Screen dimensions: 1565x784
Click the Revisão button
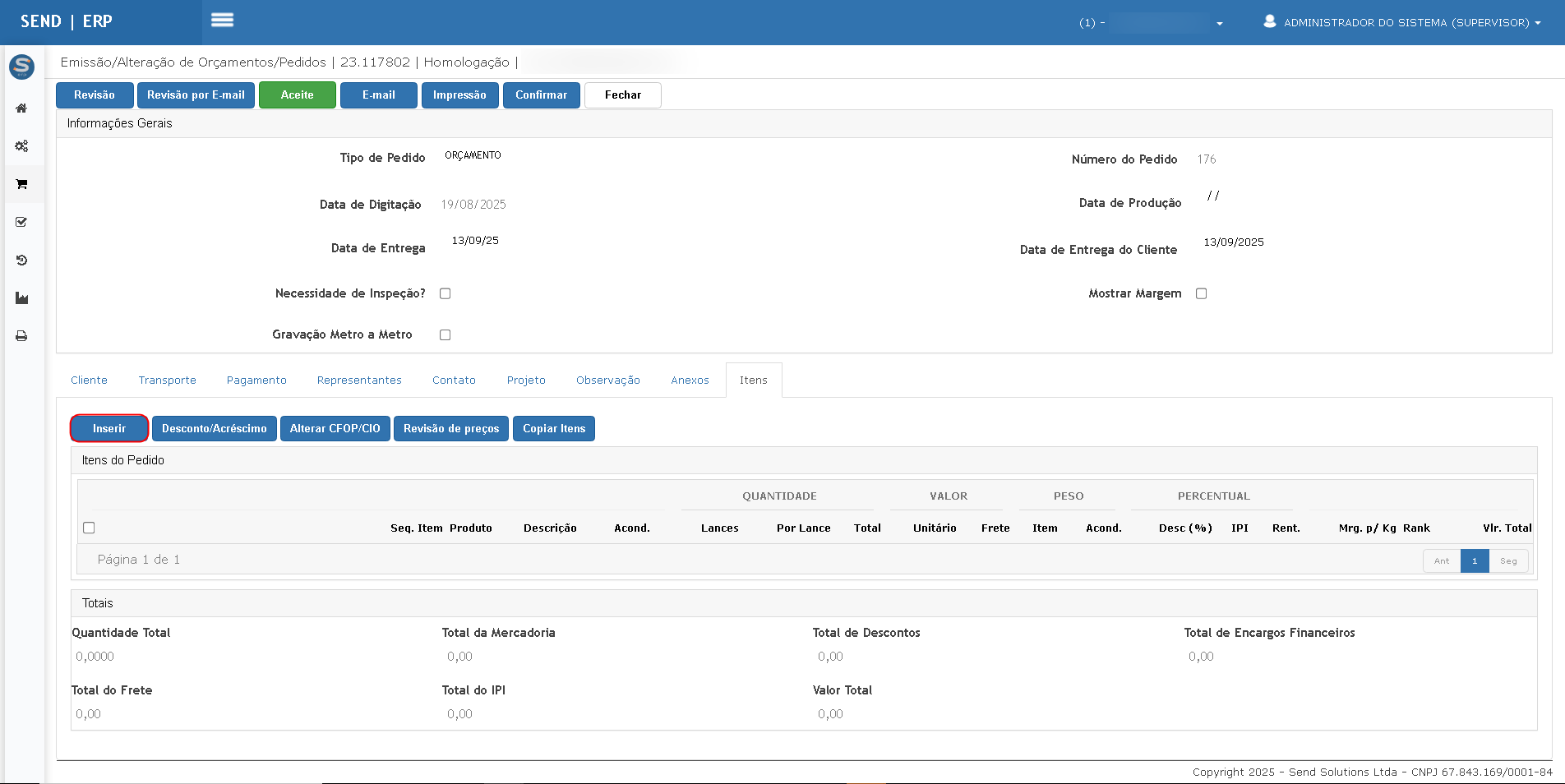coord(95,95)
